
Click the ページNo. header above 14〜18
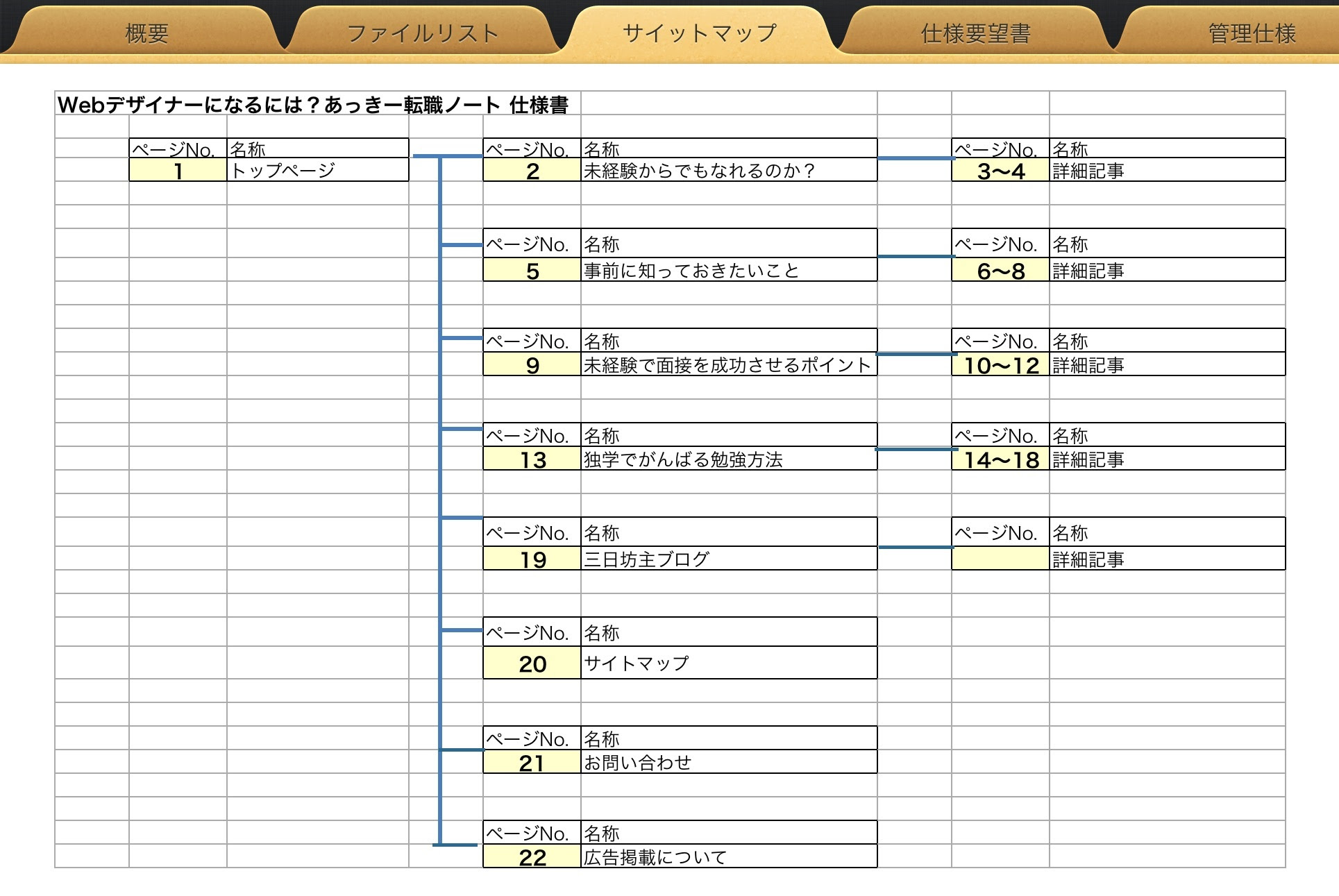pyautogui.click(x=1001, y=435)
